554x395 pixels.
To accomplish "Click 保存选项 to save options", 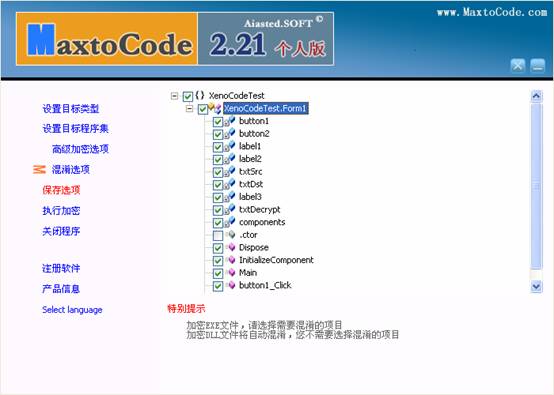I will 61,190.
